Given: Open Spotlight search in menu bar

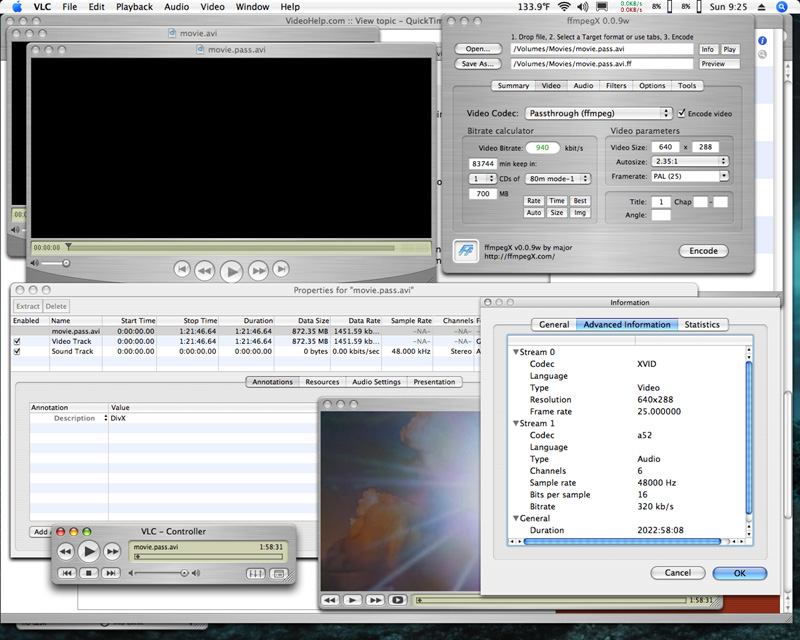Looking at the screenshot, I should 782,7.
